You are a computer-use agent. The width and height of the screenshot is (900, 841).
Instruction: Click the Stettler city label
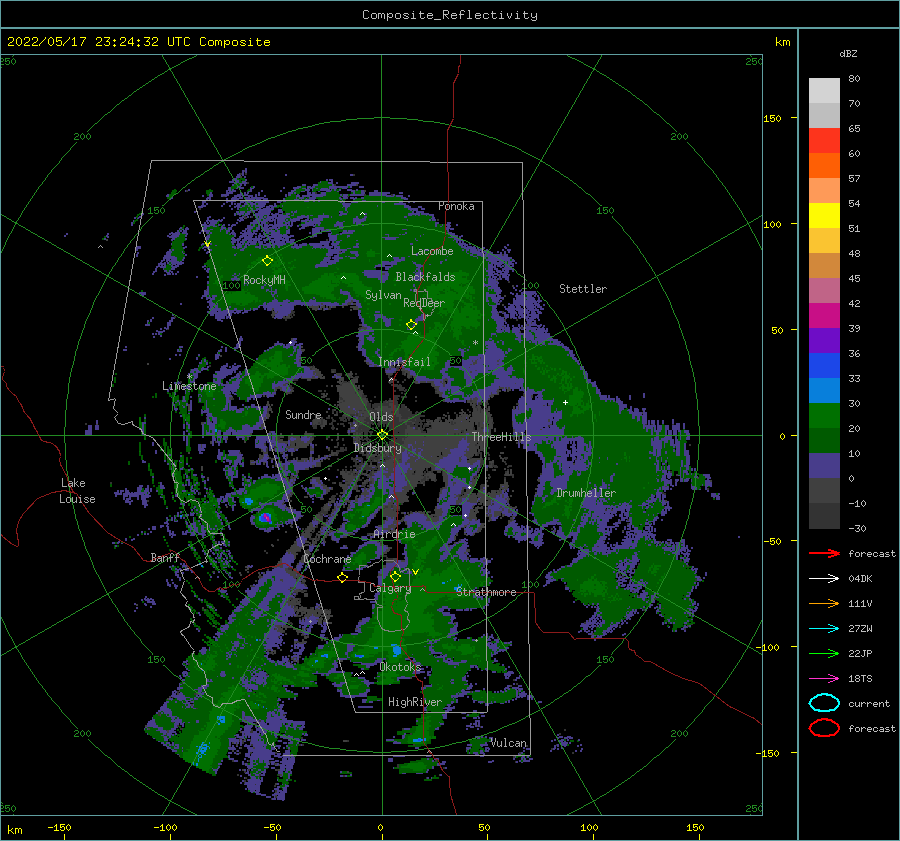(x=583, y=289)
